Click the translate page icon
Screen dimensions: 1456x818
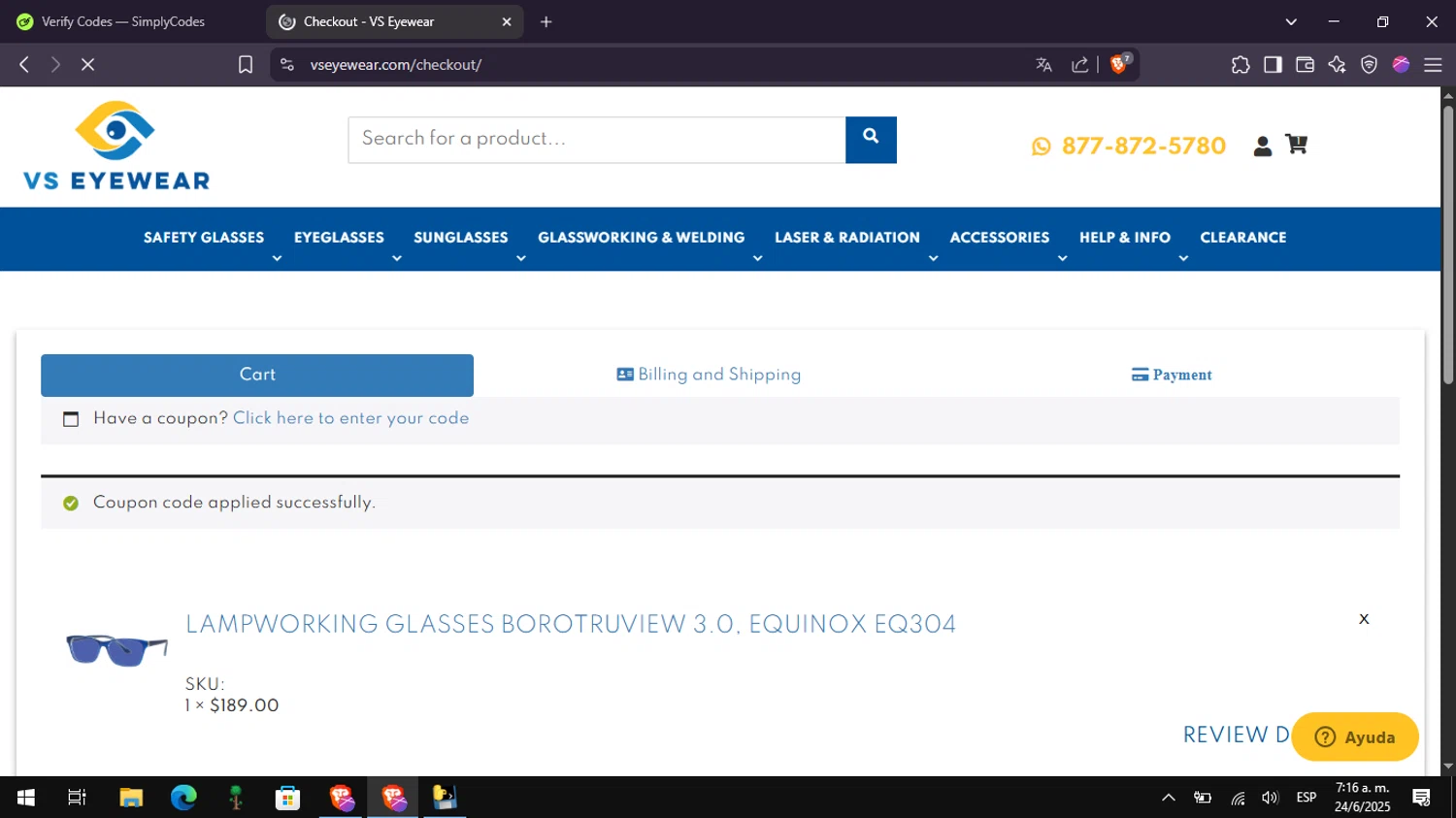click(1043, 64)
